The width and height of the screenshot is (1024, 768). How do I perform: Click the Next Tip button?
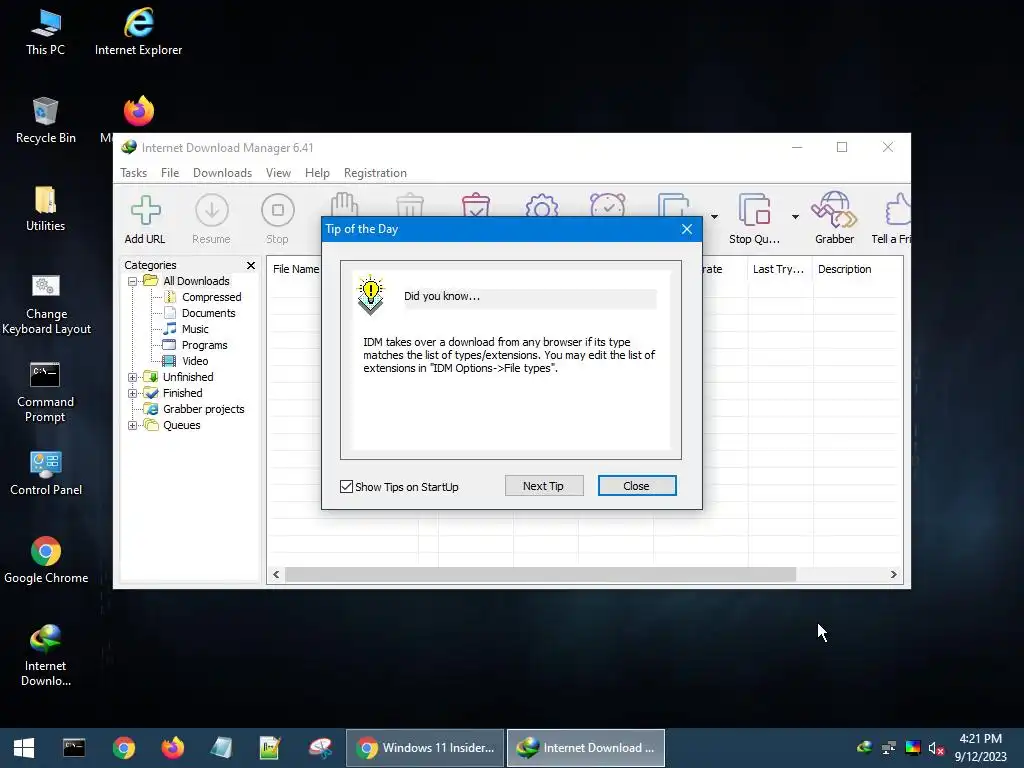(x=543, y=486)
